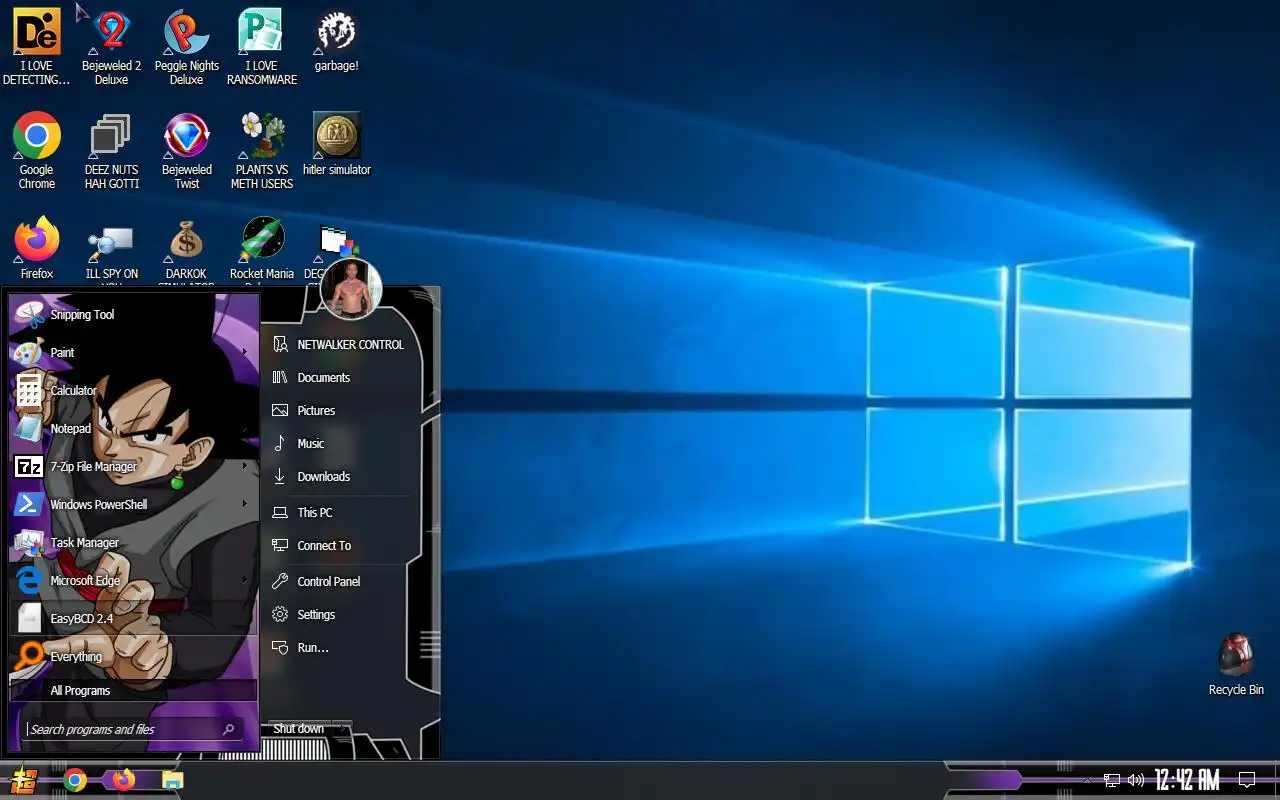Click the 12:42 AM taskbar clock

pos(1187,780)
